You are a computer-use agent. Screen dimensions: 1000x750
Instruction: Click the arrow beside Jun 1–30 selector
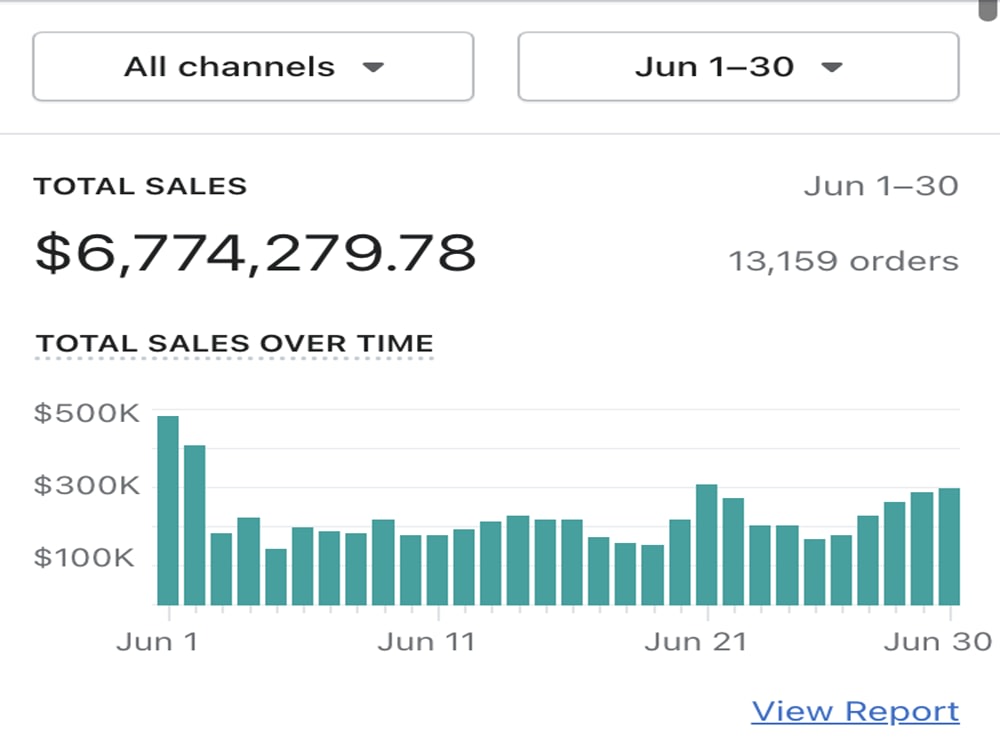tap(832, 67)
